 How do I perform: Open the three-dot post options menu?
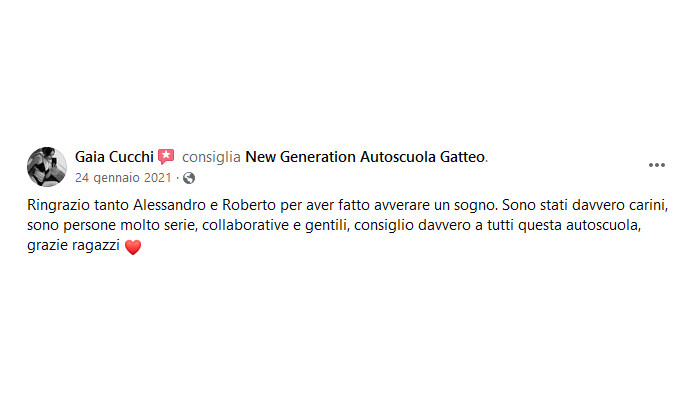tap(657, 165)
